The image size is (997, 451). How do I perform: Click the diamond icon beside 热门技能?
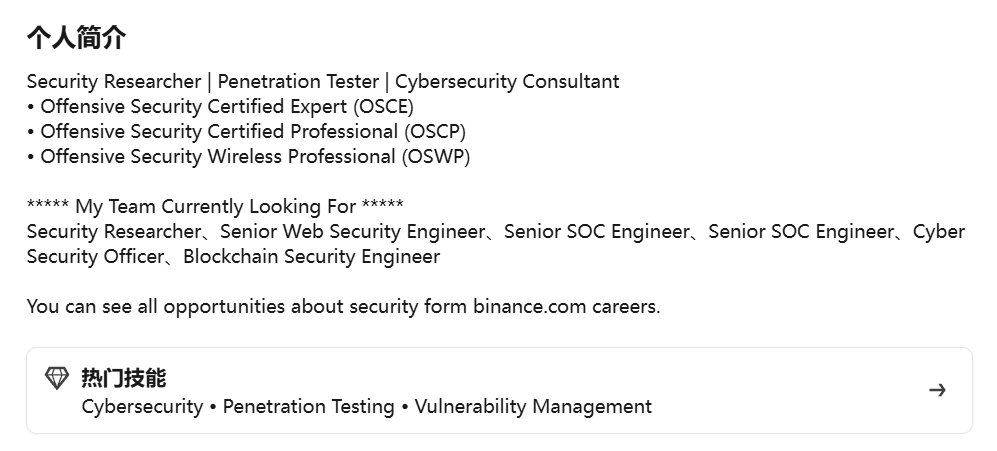pyautogui.click(x=57, y=378)
